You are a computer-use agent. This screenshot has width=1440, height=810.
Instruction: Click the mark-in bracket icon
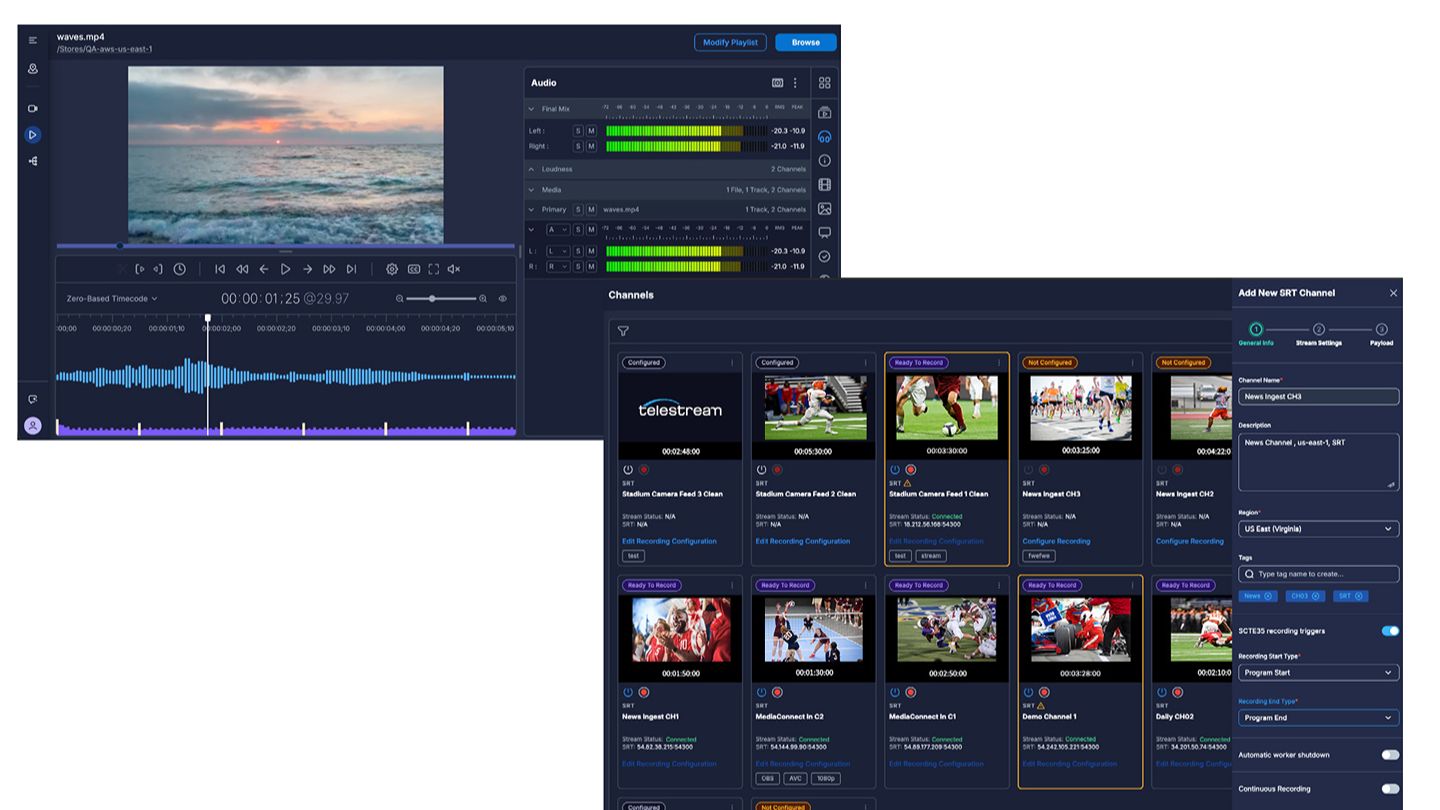point(141,269)
